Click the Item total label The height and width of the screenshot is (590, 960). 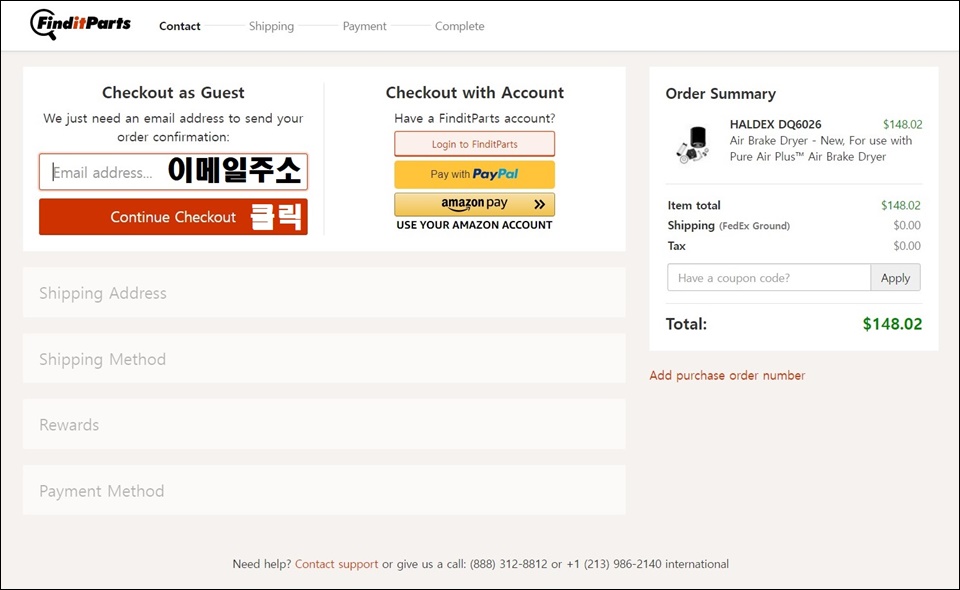[694, 205]
